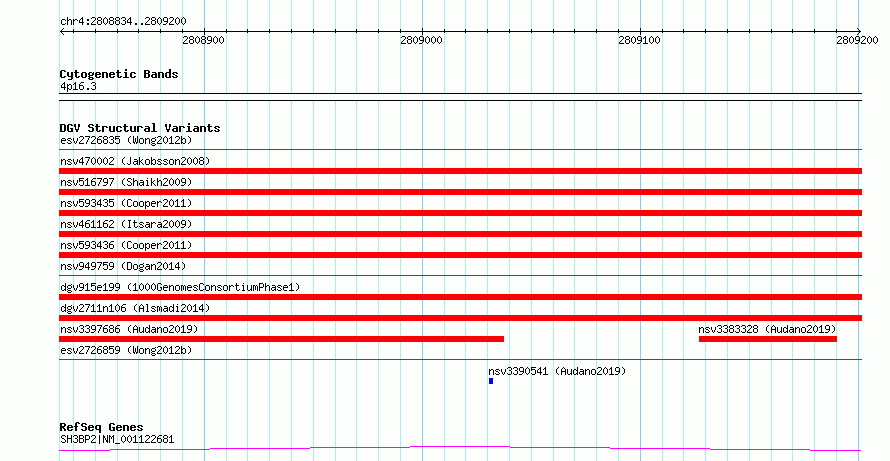Open variant nsv593436 (Cooper2011)
890x461 pixels.
point(126,245)
